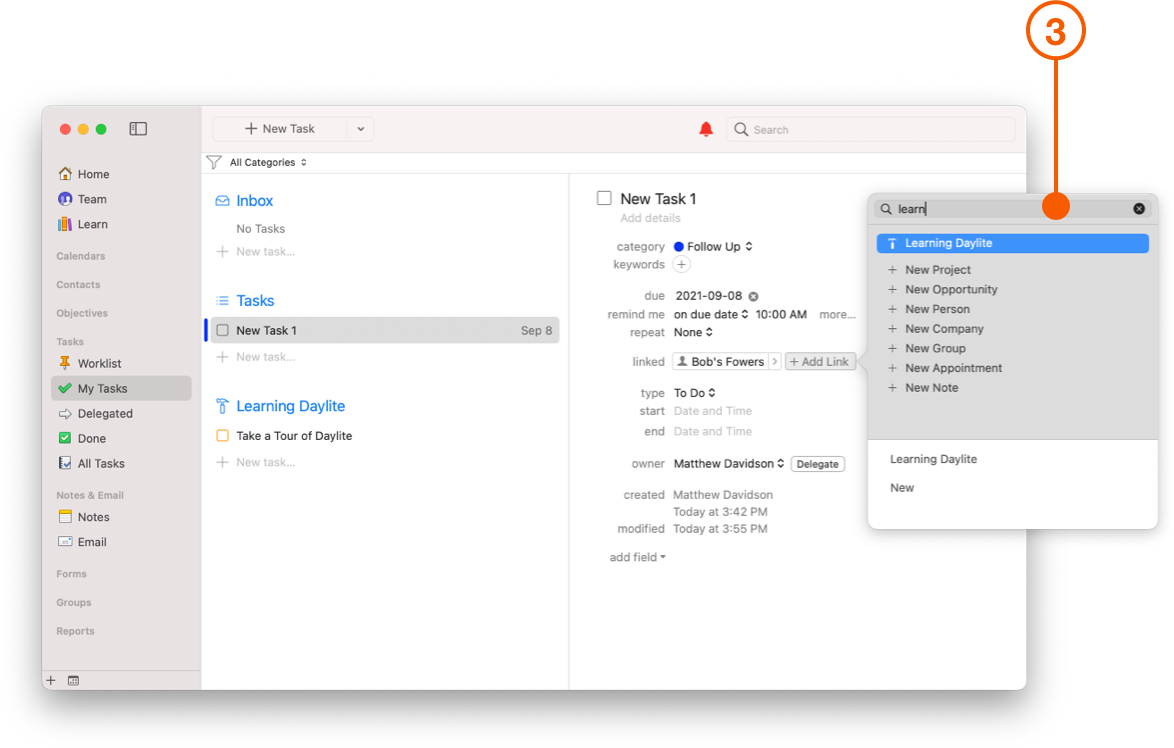Screen dimensions: 1174x748
Task: Open the Notes section icon
Action: 64,516
